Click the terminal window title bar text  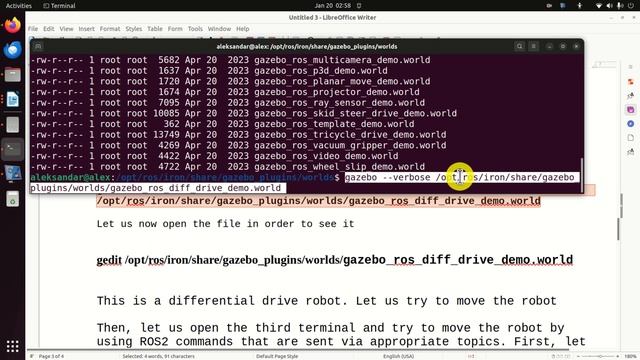click(x=307, y=47)
